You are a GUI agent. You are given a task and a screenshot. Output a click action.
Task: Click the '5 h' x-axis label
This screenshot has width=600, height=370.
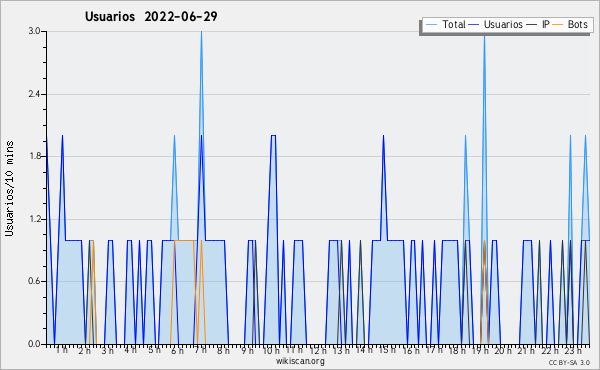pos(154,350)
